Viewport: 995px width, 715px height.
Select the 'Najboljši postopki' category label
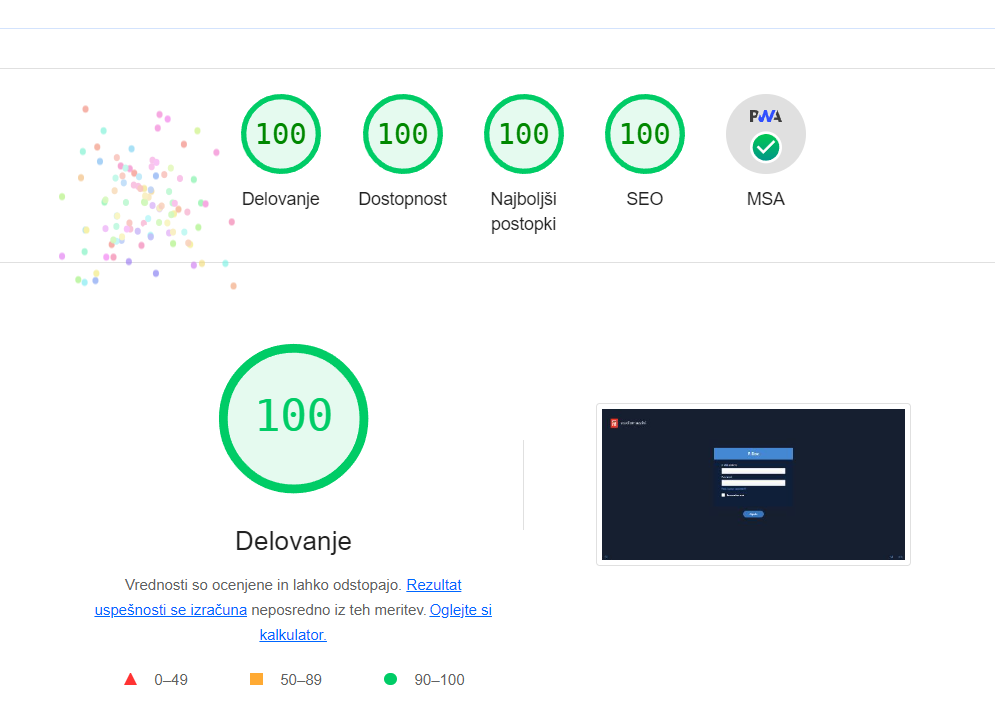[523, 211]
